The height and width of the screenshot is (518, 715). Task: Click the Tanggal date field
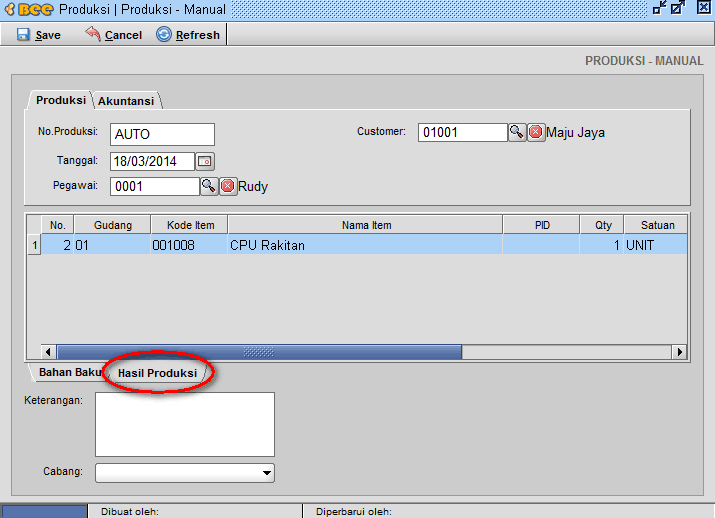(152, 161)
